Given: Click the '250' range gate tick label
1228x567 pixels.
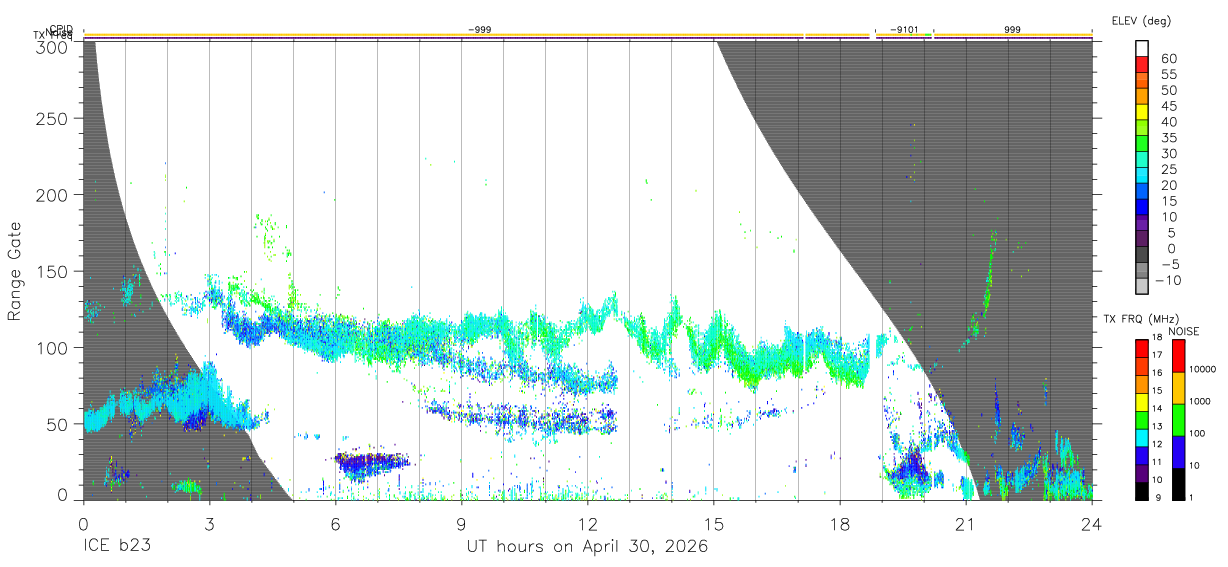Looking at the screenshot, I should click(x=52, y=119).
